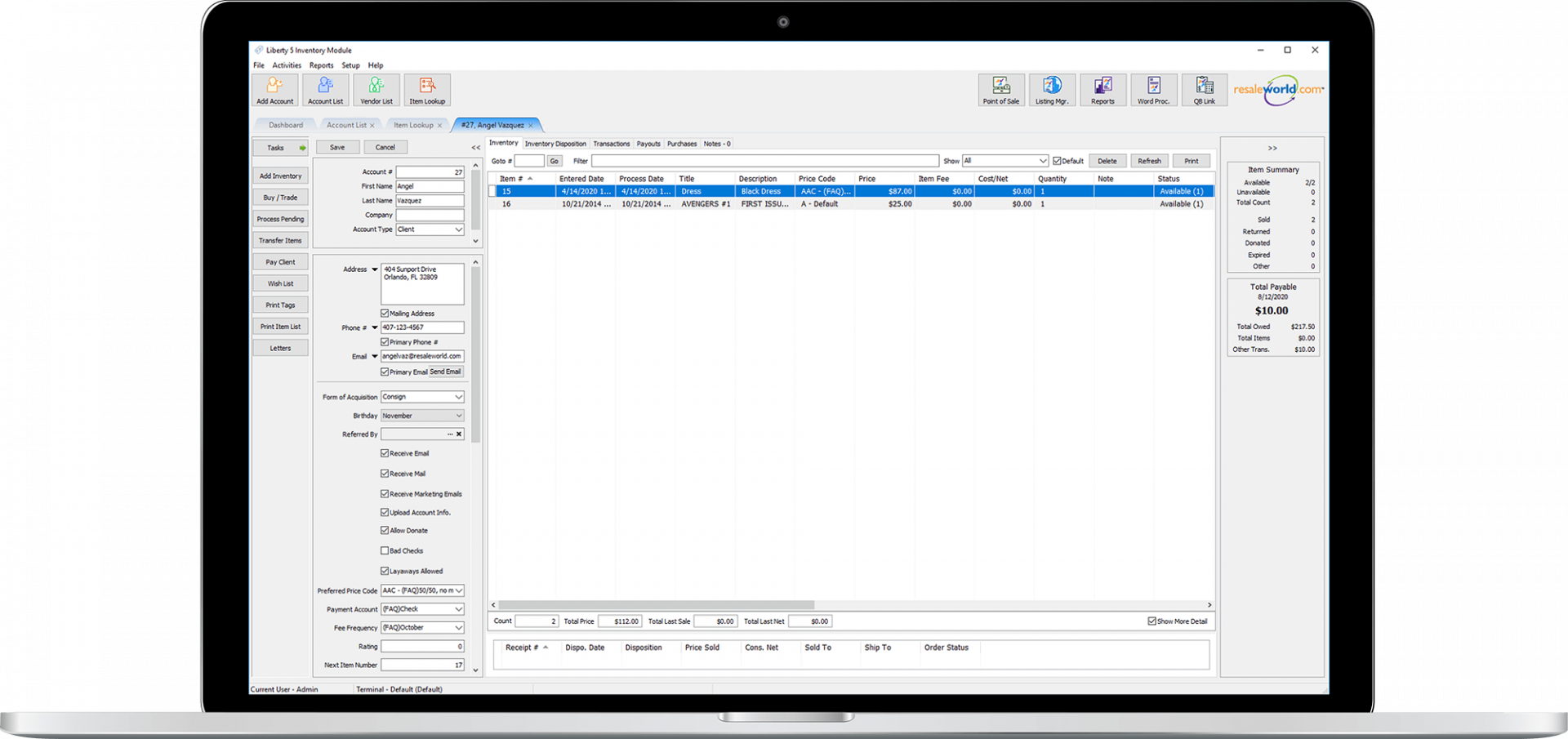Open the Reports menu
Image resolution: width=1568 pixels, height=739 pixels.
click(321, 65)
